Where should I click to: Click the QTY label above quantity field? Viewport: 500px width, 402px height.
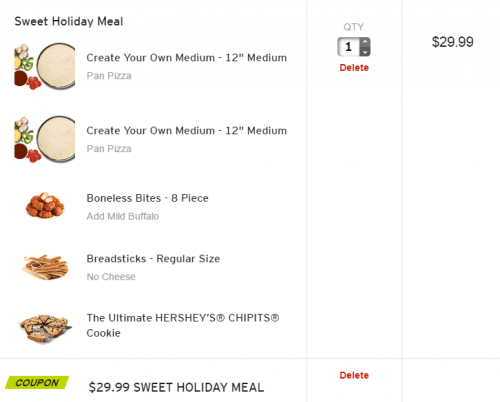click(353, 27)
